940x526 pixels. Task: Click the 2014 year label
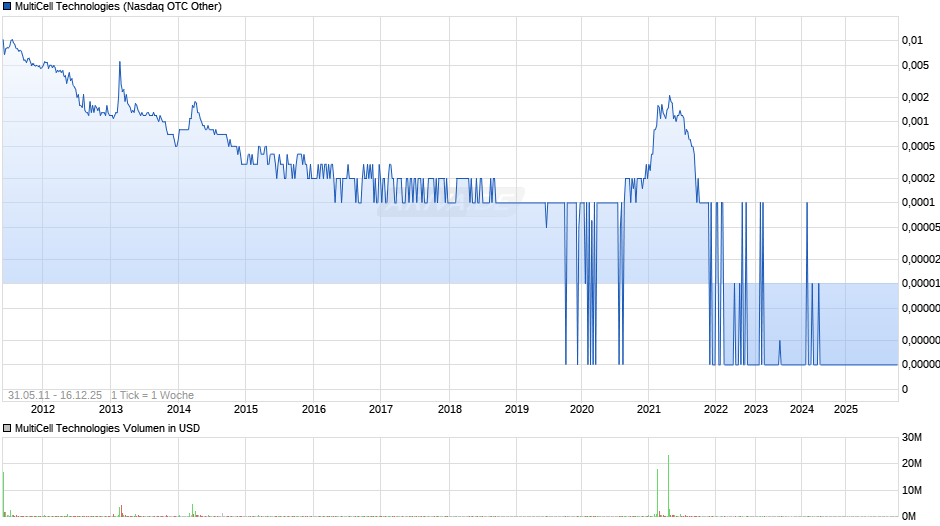[179, 409]
